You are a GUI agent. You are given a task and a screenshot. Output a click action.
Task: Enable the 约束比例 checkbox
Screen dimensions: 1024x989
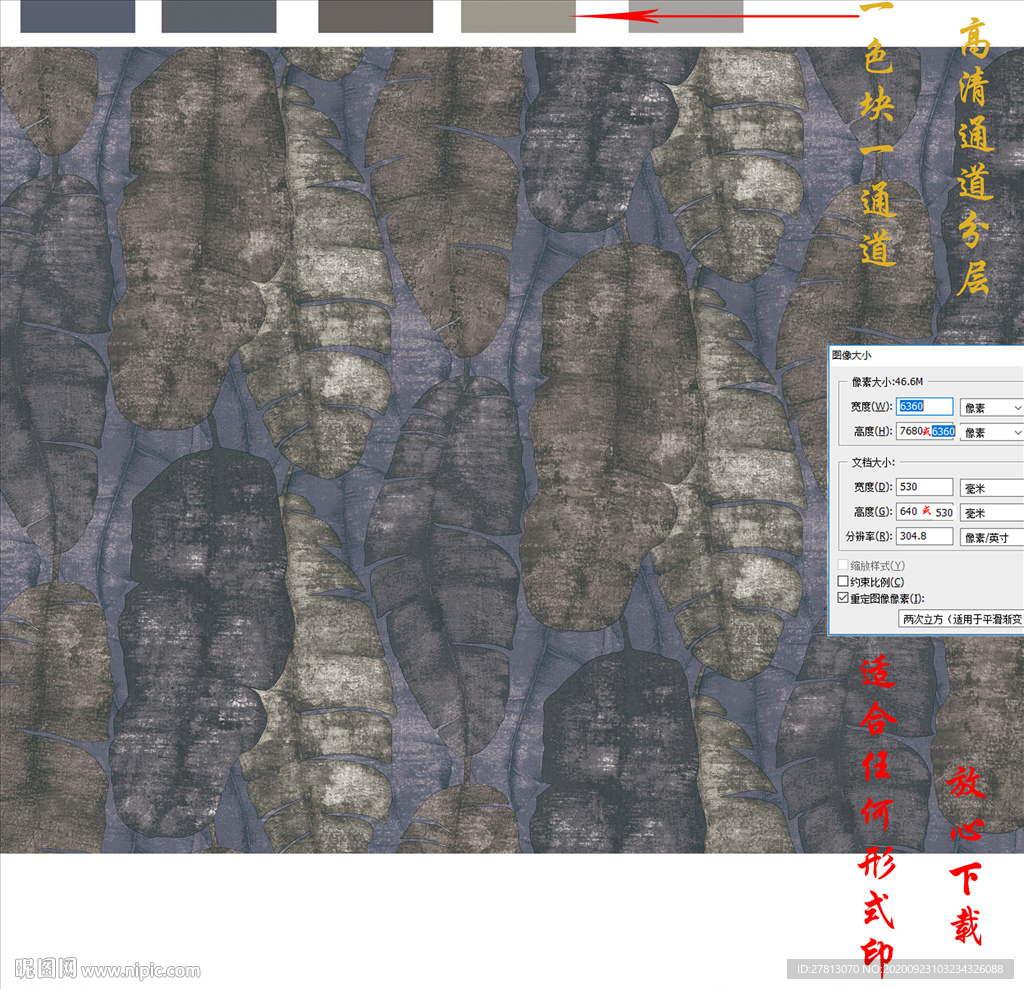pyautogui.click(x=843, y=581)
